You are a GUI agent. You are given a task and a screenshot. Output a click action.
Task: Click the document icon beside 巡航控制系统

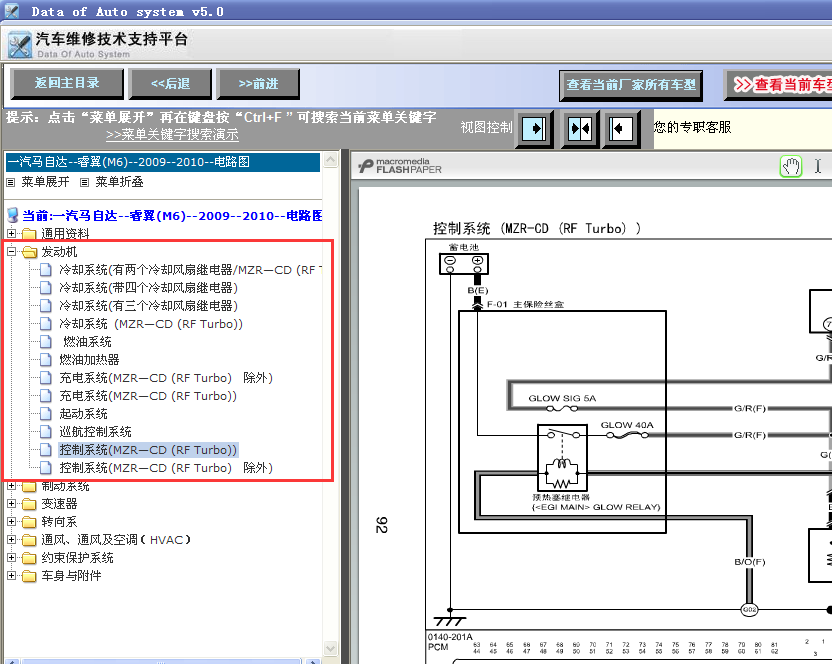click(46, 432)
